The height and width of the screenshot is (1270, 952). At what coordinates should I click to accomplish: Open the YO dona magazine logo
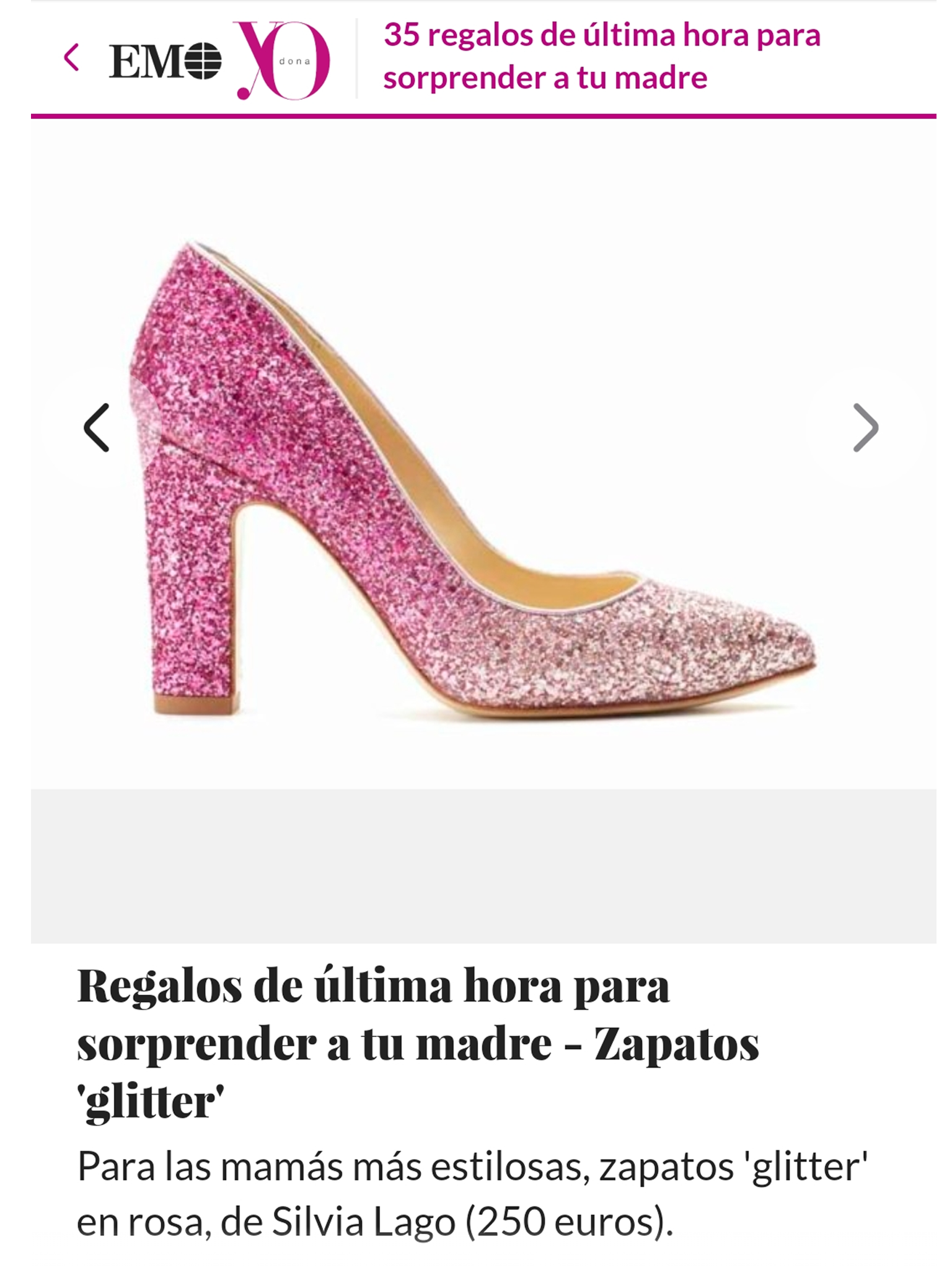tap(283, 60)
